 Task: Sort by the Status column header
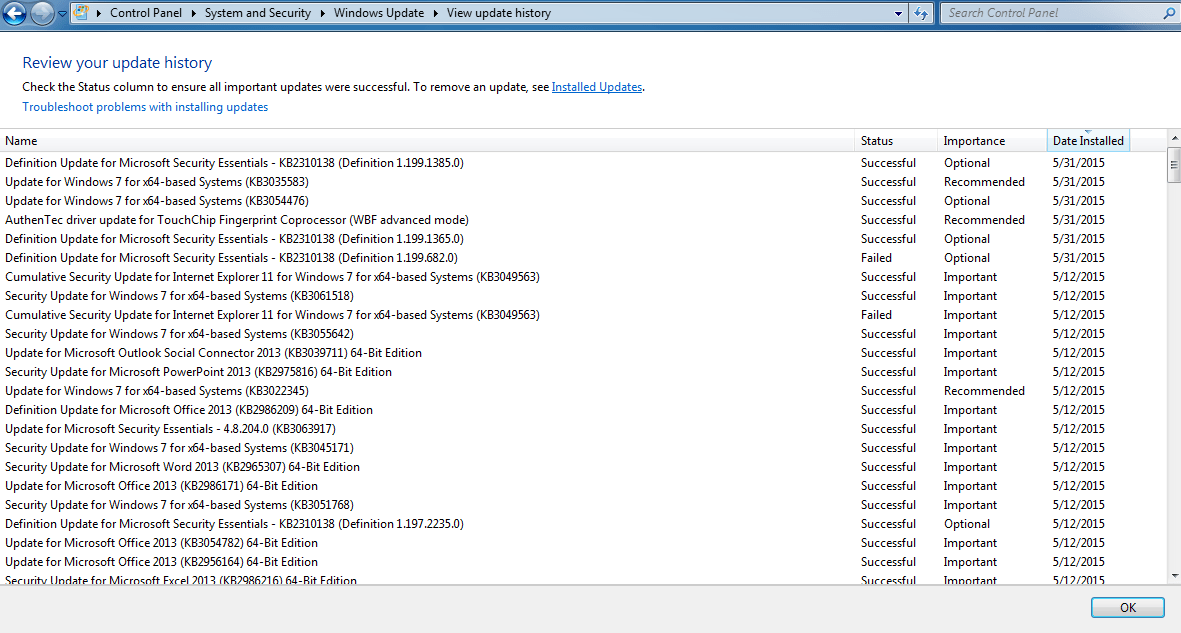[x=896, y=141]
